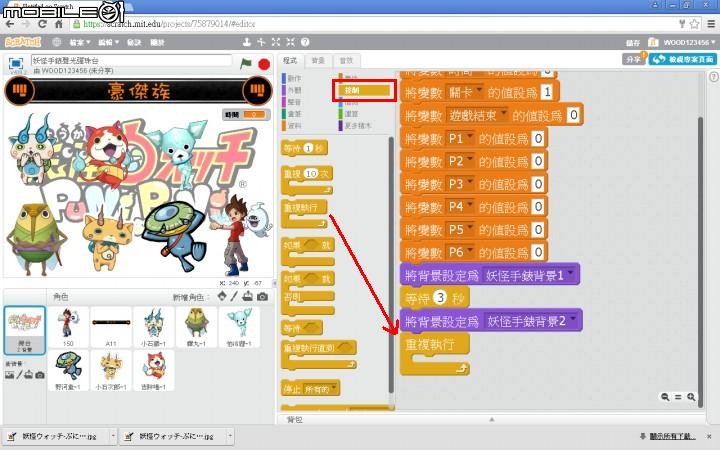Expand the 背包 backpack panel
Image resolution: width=720 pixels, height=450 pixels.
491,419
